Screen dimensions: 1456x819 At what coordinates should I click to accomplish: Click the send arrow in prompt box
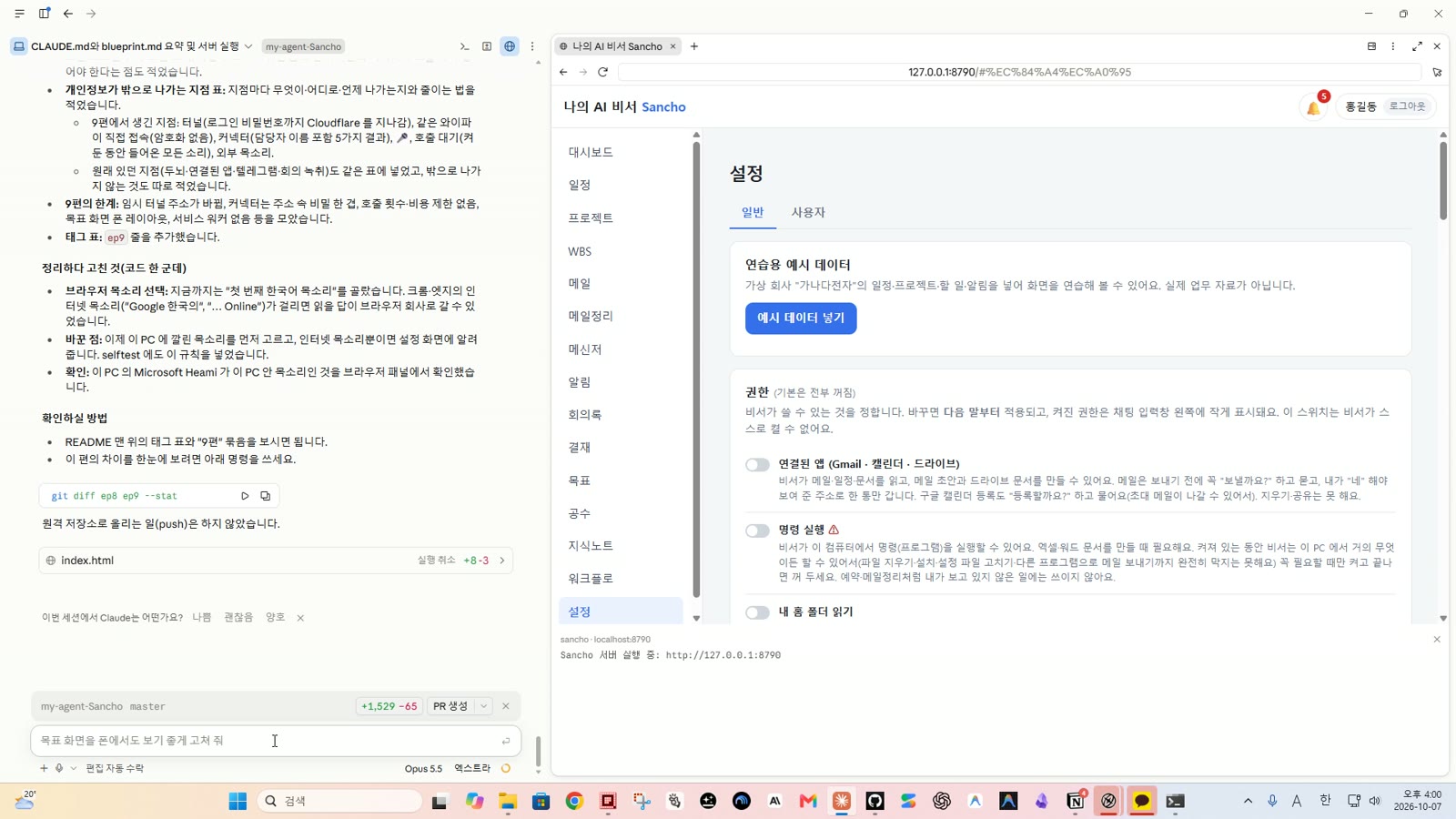pyautogui.click(x=506, y=741)
